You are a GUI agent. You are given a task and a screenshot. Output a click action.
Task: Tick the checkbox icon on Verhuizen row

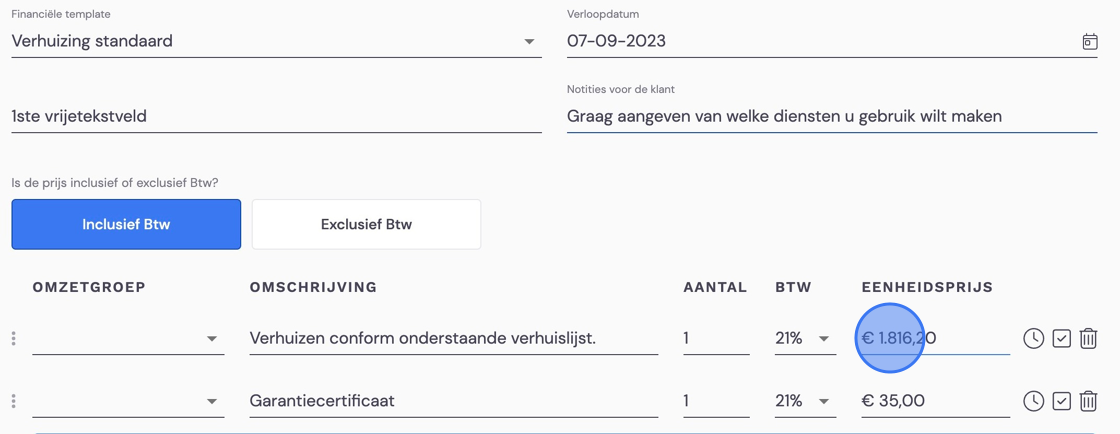coord(1062,338)
